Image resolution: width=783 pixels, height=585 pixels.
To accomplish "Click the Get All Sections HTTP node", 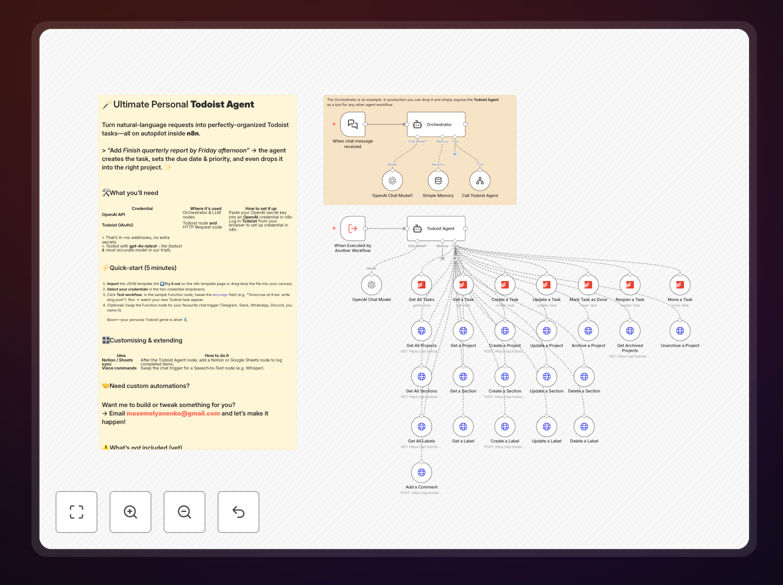I will pos(421,377).
